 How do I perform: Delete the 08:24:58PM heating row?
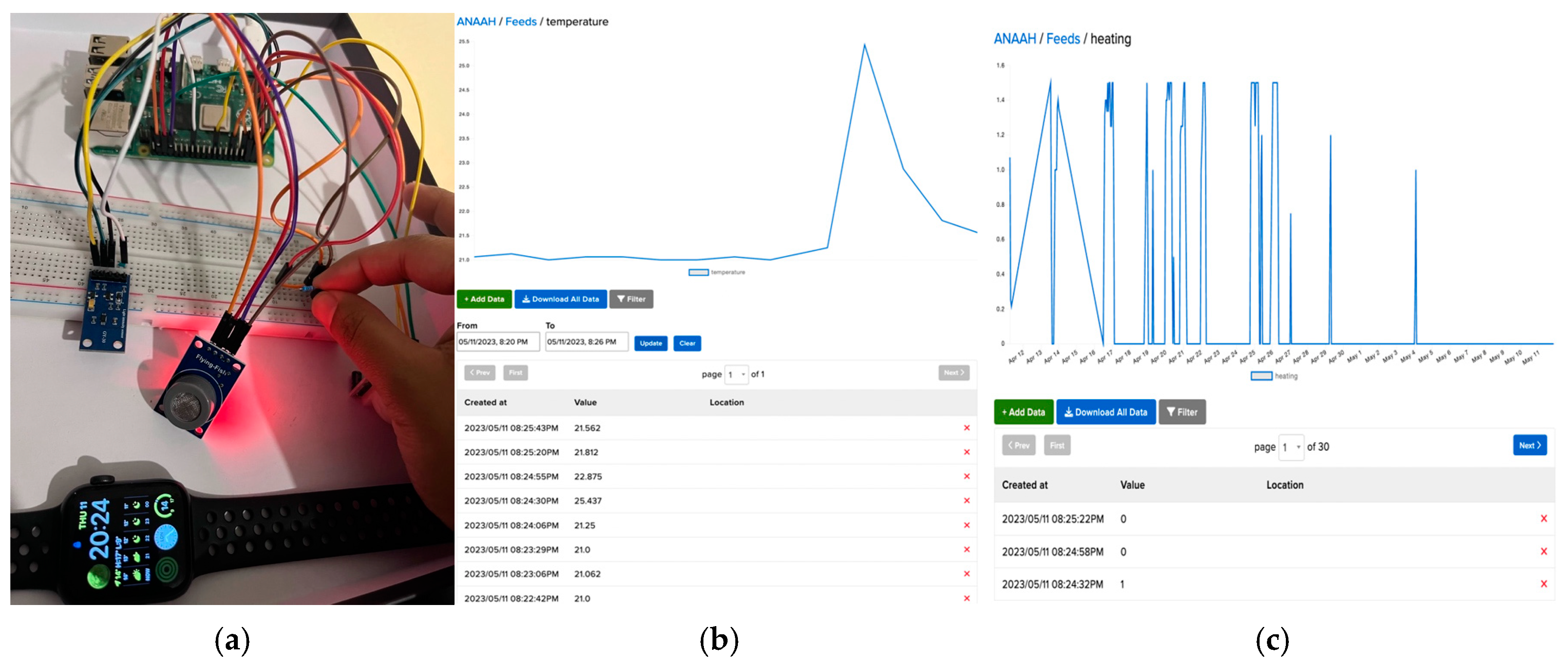click(1543, 552)
